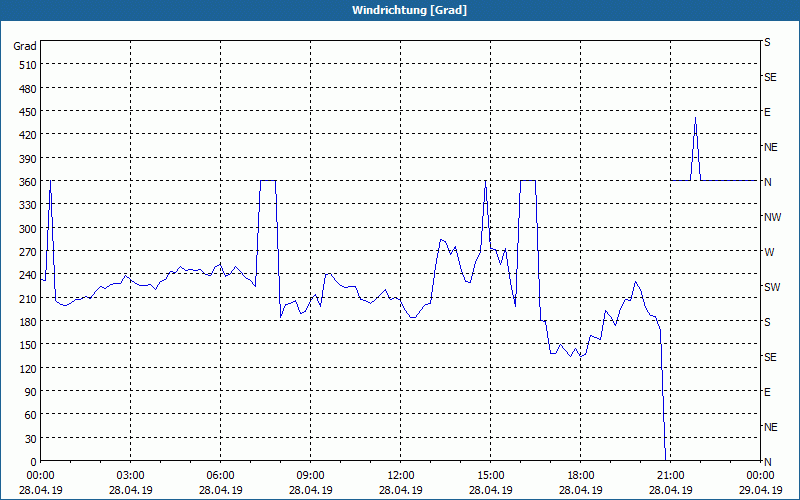Click the "SE" compass label level with 480
This screenshot has height=500, width=800.
pos(770,77)
